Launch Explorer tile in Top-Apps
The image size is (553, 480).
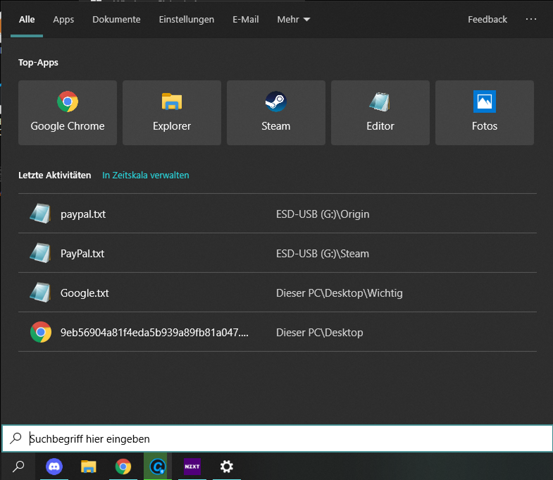[x=172, y=113]
